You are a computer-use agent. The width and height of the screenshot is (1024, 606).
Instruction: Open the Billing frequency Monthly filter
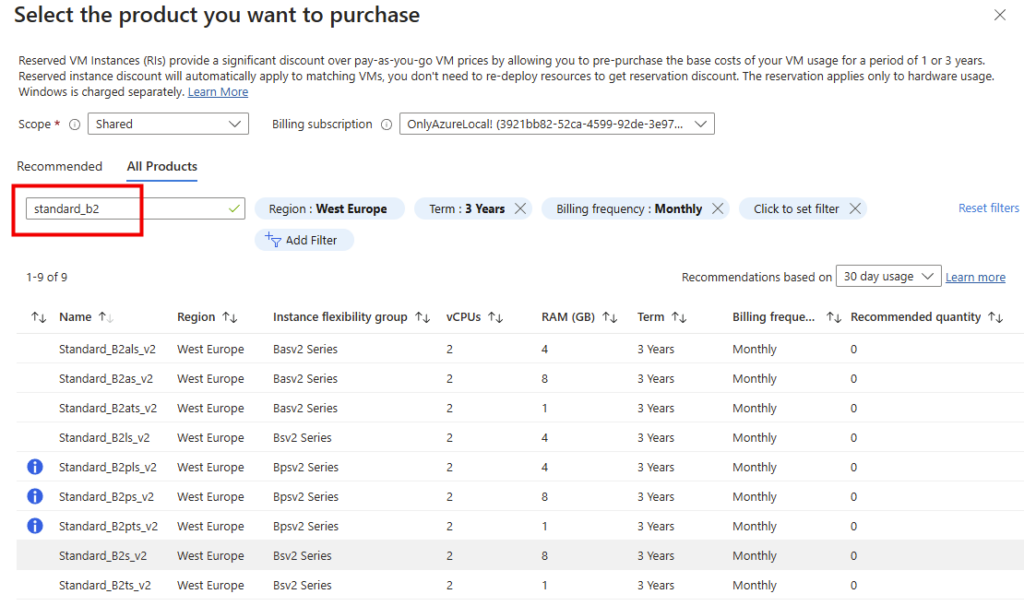[628, 209]
